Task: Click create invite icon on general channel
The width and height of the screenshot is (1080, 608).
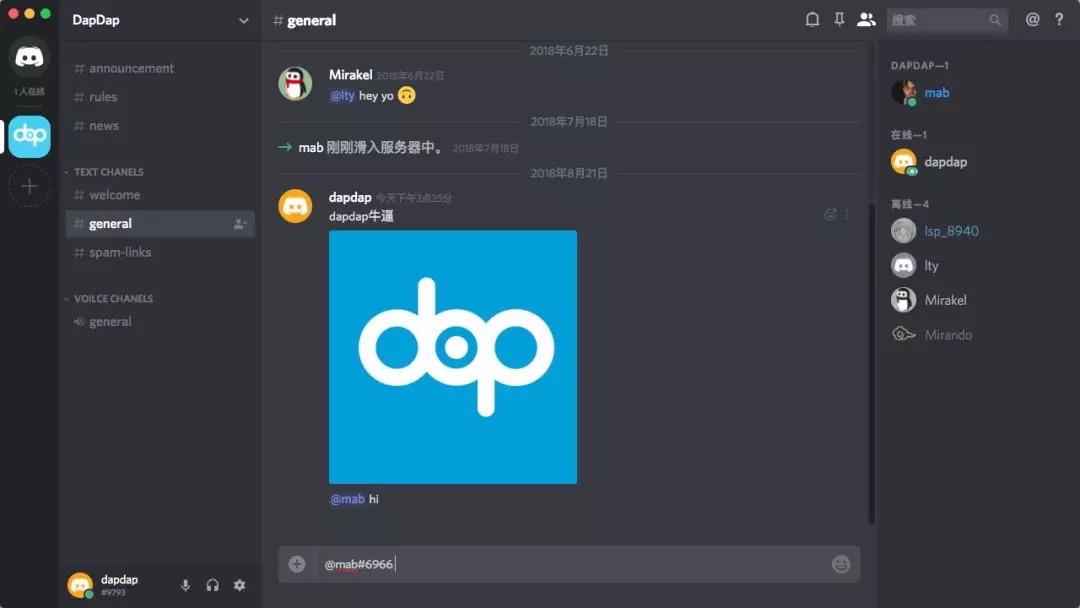Action: point(239,224)
